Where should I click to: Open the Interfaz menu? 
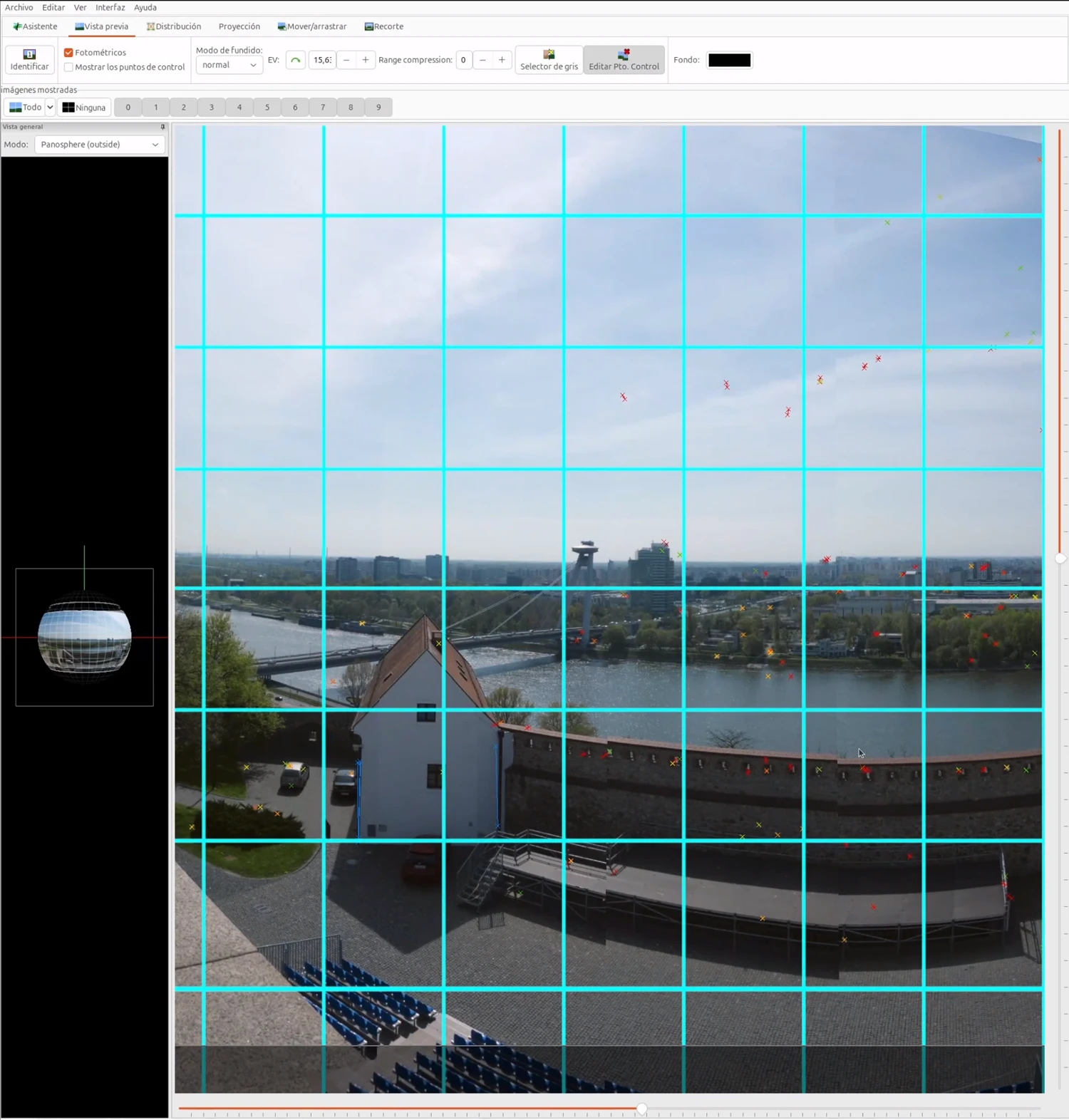110,7
